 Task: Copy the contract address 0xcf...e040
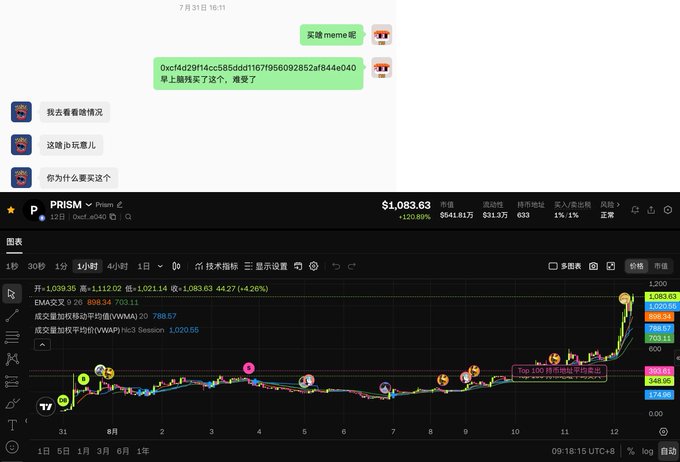[x=113, y=216]
